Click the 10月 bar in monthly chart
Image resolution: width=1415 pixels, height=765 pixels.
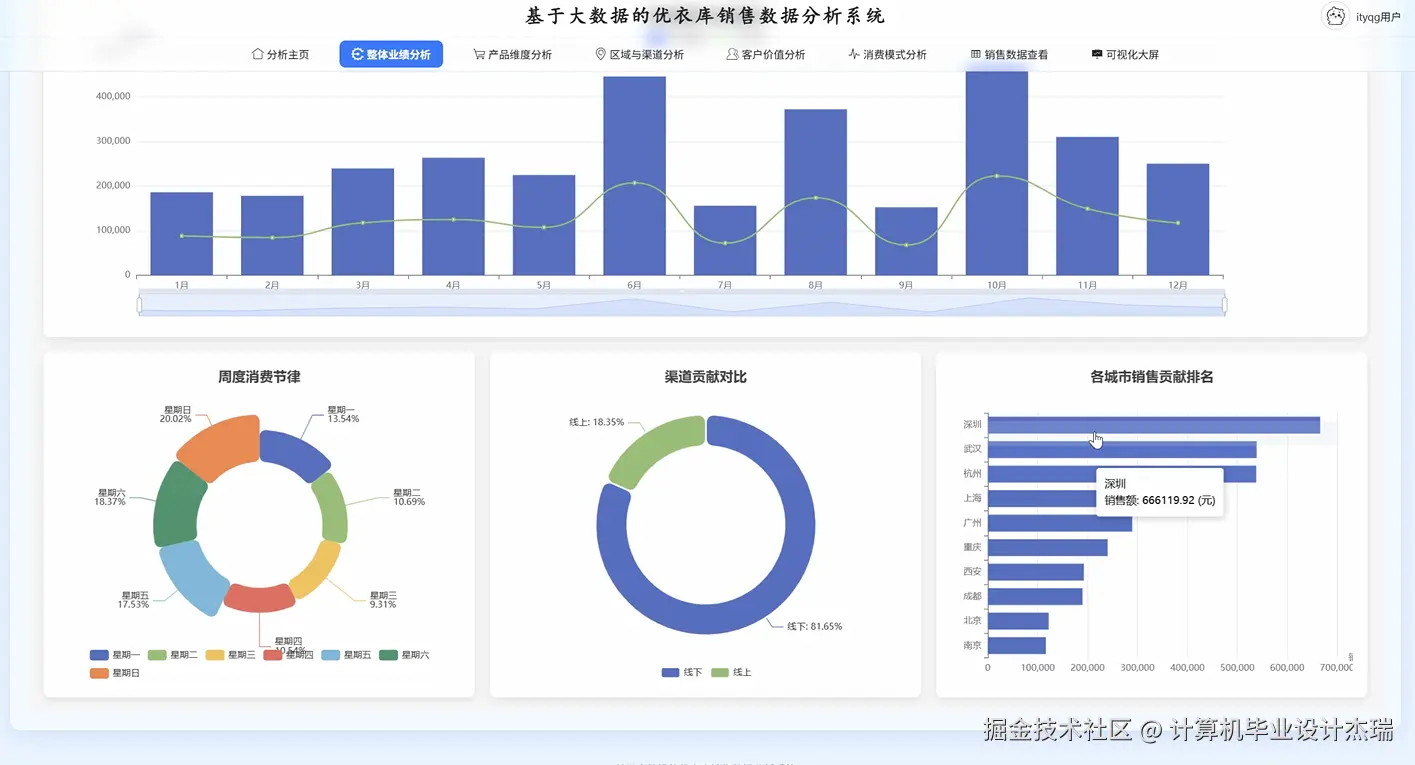point(996,173)
